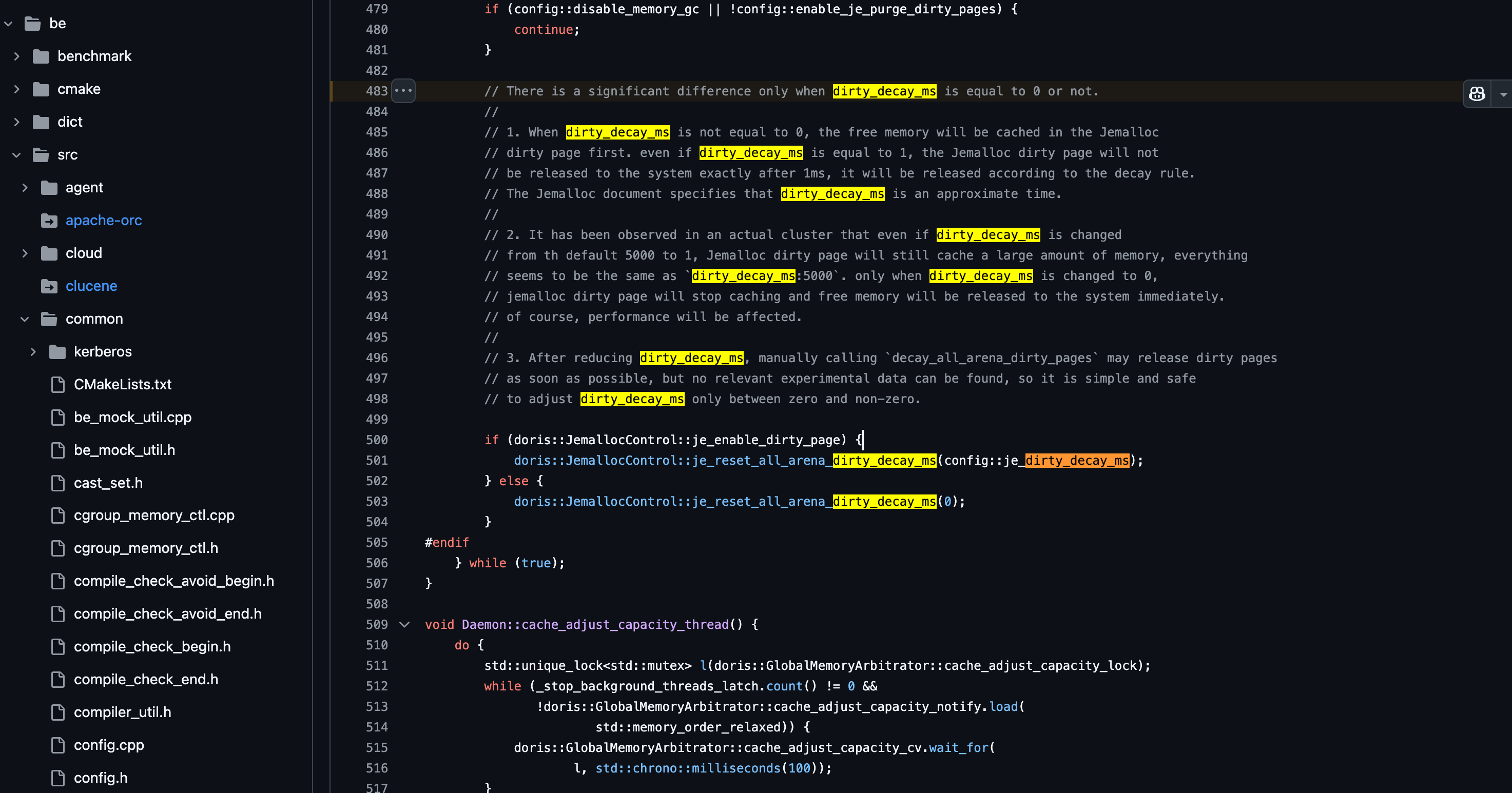The width and height of the screenshot is (1512, 793).
Task: Open the line 483 actions ellipsis menu
Action: (x=403, y=91)
